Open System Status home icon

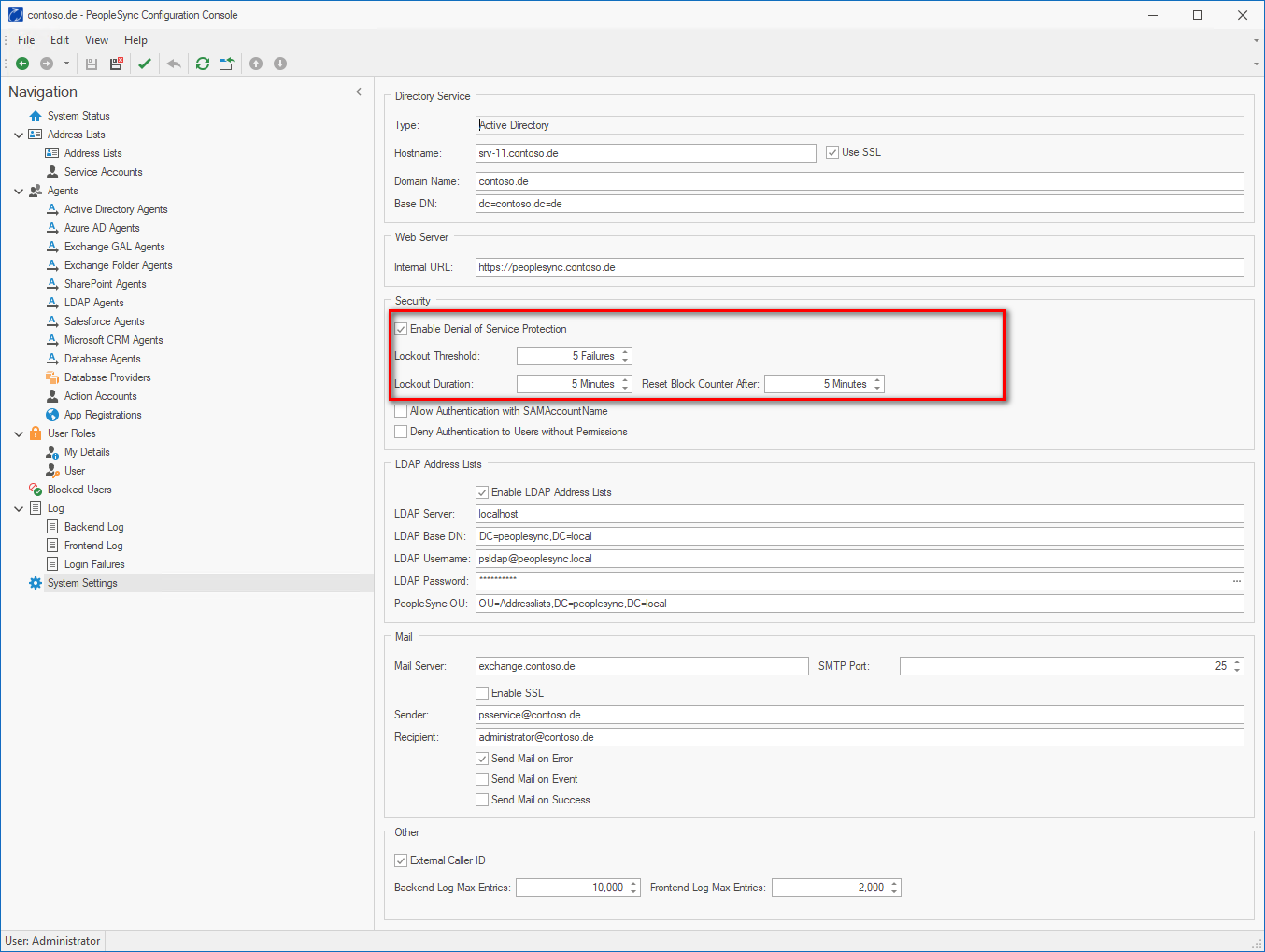tap(36, 116)
